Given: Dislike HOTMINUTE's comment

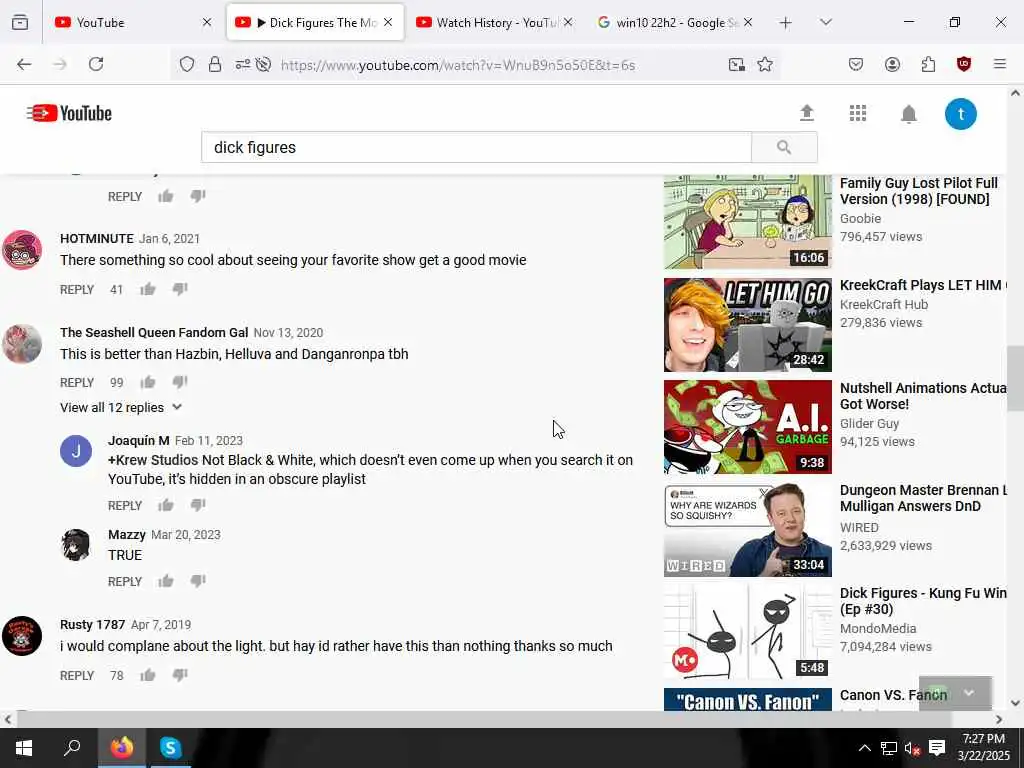Looking at the screenshot, I should click(180, 289).
